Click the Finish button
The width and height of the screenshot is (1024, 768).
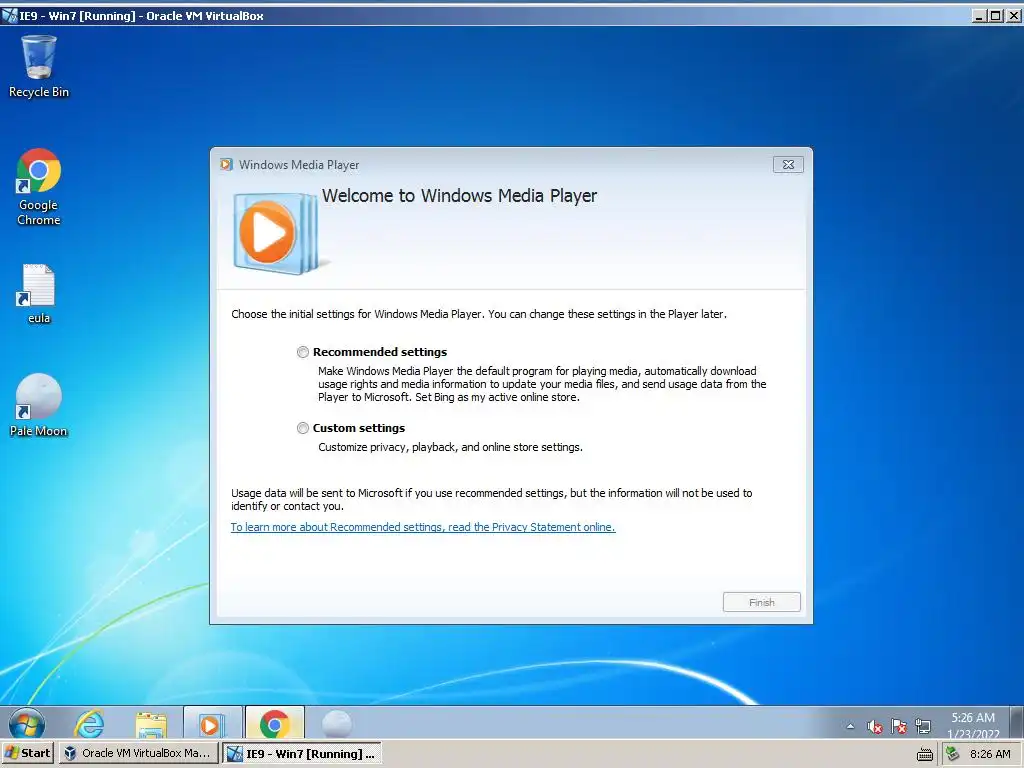(x=761, y=602)
